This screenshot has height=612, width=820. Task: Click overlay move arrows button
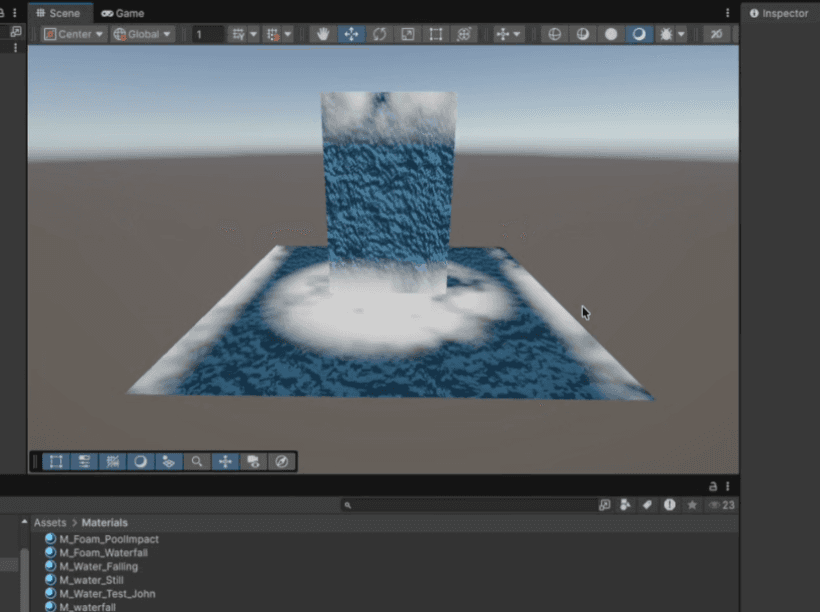click(225, 461)
